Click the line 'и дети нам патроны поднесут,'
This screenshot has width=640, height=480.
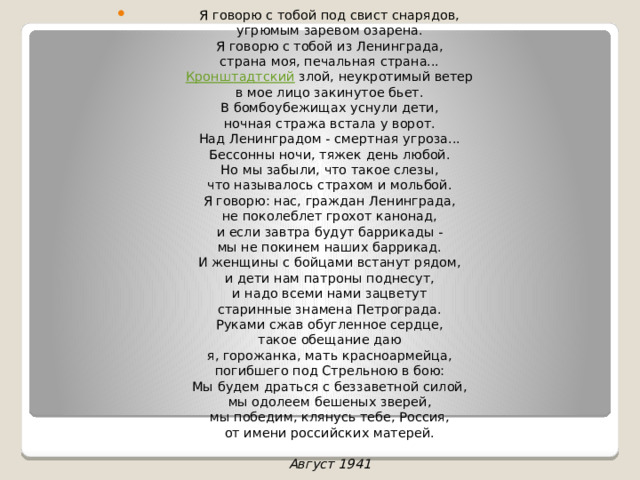tap(329, 278)
